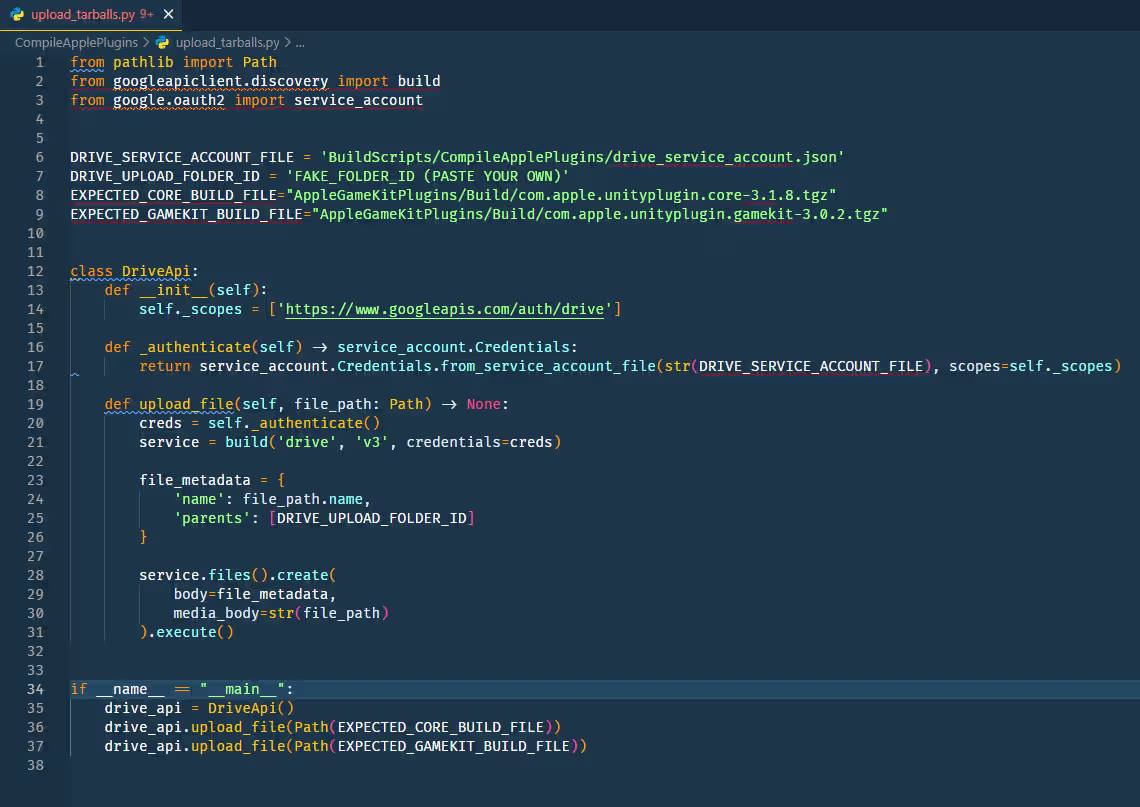Click the '9+' problems indicator on the tab
This screenshot has width=1140, height=807.
coord(148,15)
